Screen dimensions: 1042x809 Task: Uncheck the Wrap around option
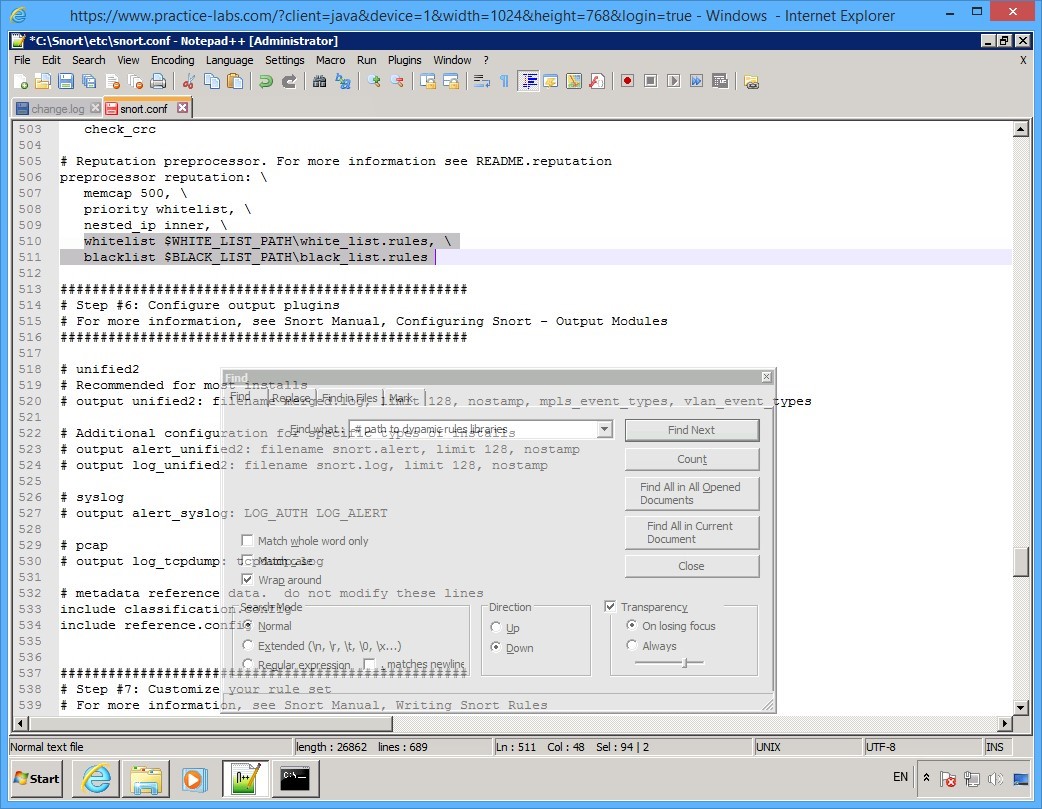(x=247, y=579)
